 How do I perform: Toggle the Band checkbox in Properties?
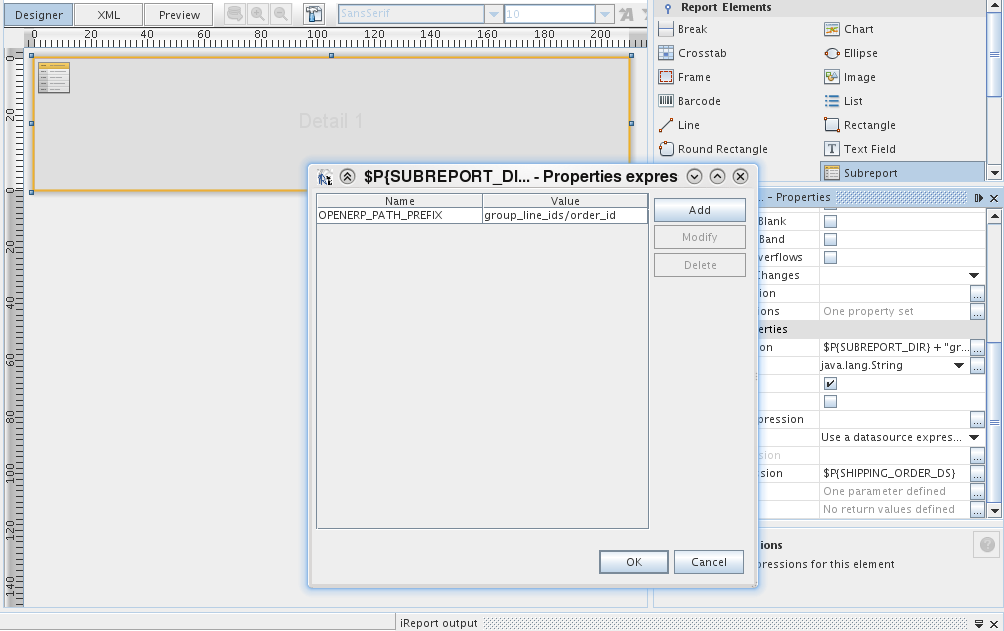(x=830, y=240)
